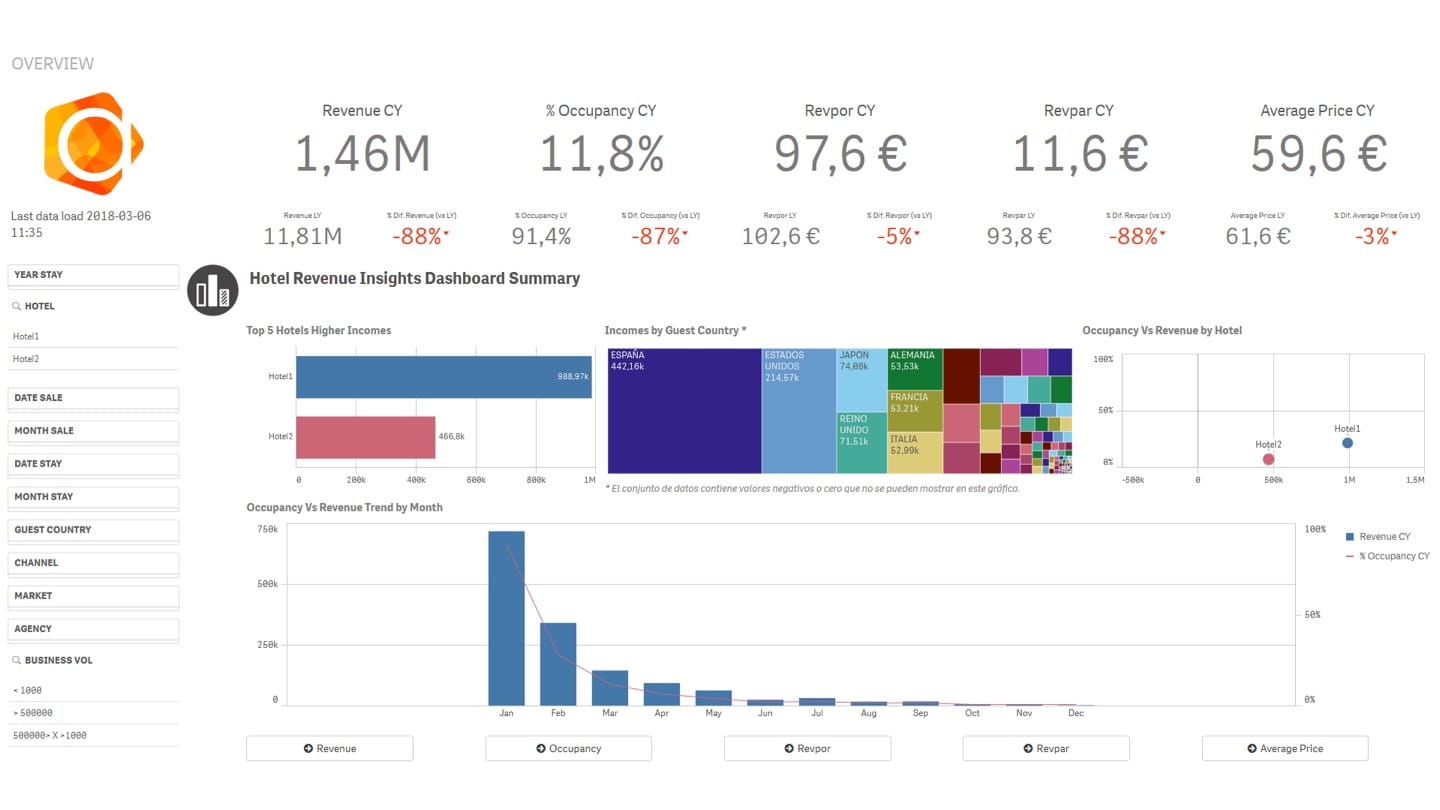Navigate with the Revpor button
This screenshot has width=1440, height=810.
pos(807,748)
